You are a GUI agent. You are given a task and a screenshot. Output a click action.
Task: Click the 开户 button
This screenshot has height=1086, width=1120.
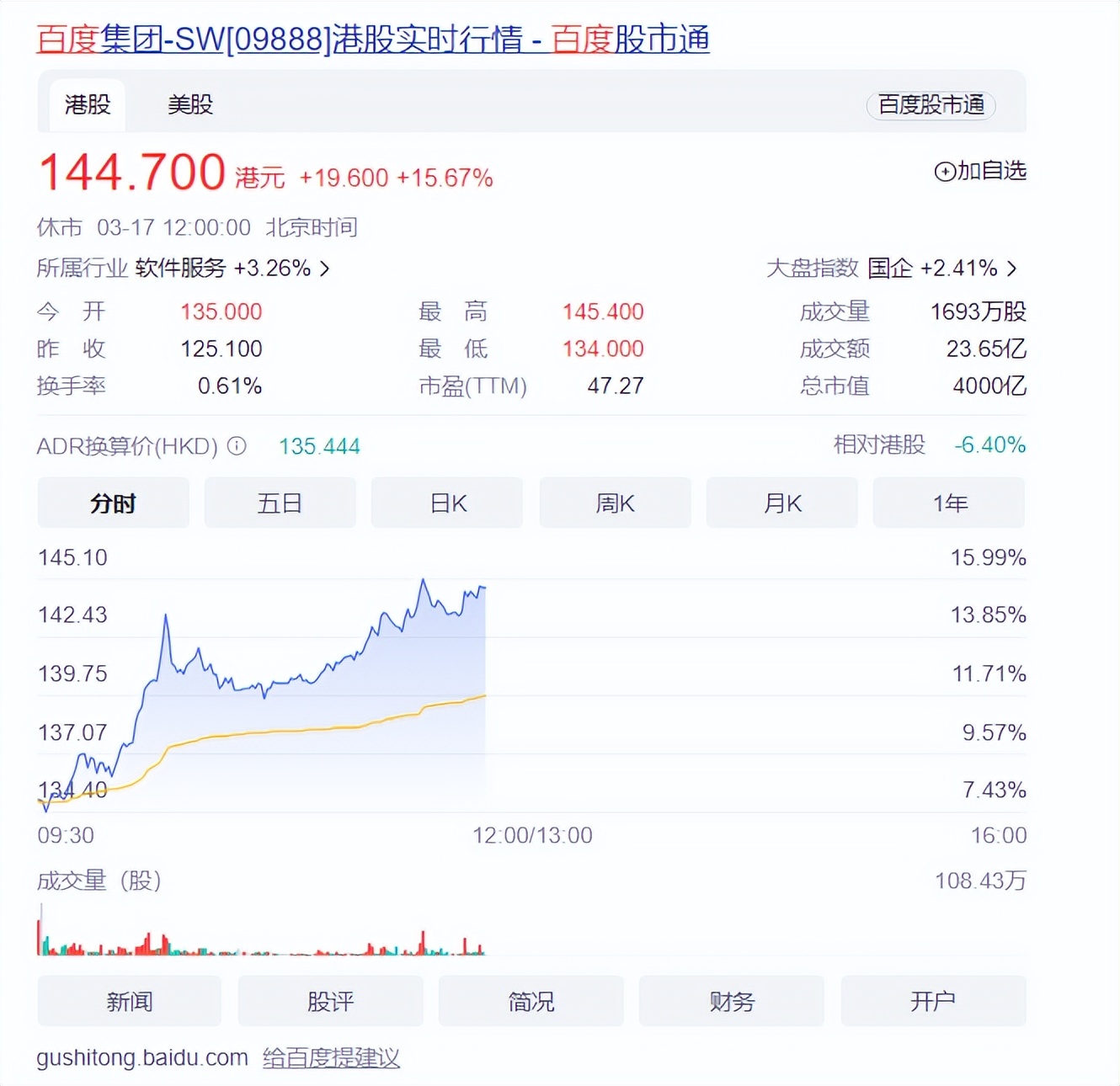coord(933,1001)
